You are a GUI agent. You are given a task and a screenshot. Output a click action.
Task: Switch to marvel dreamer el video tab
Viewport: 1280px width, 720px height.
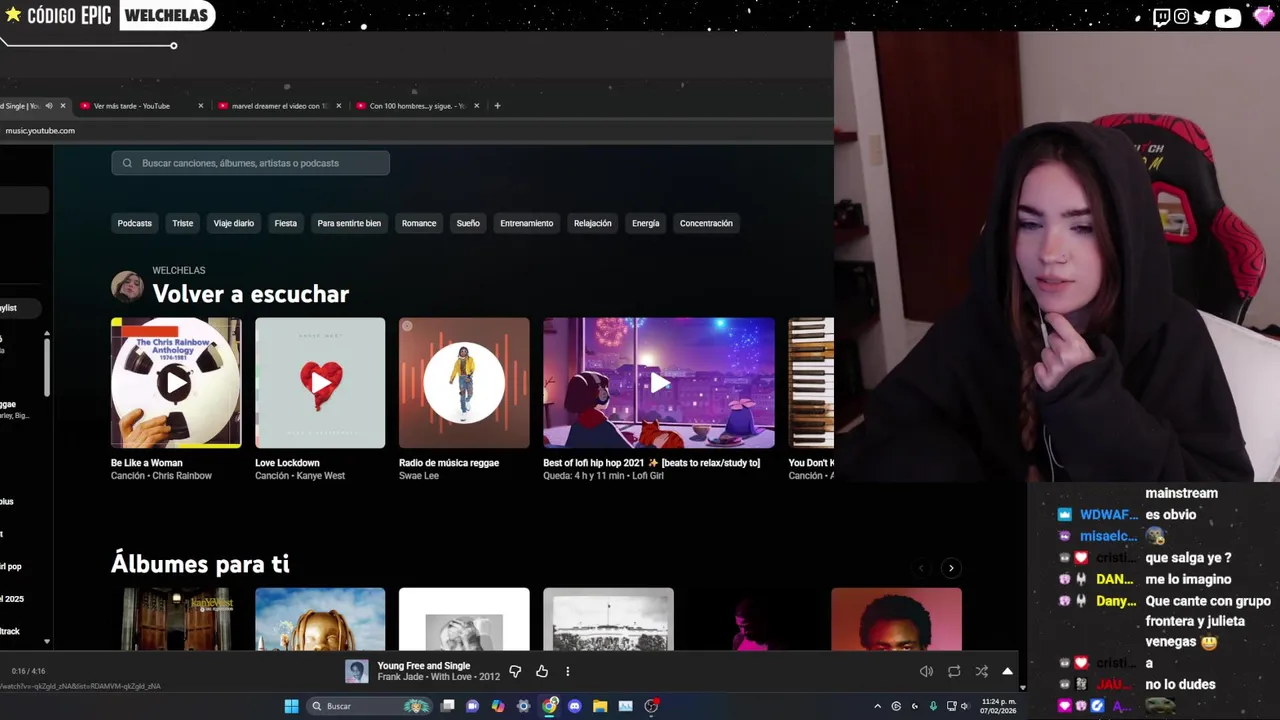coord(278,106)
